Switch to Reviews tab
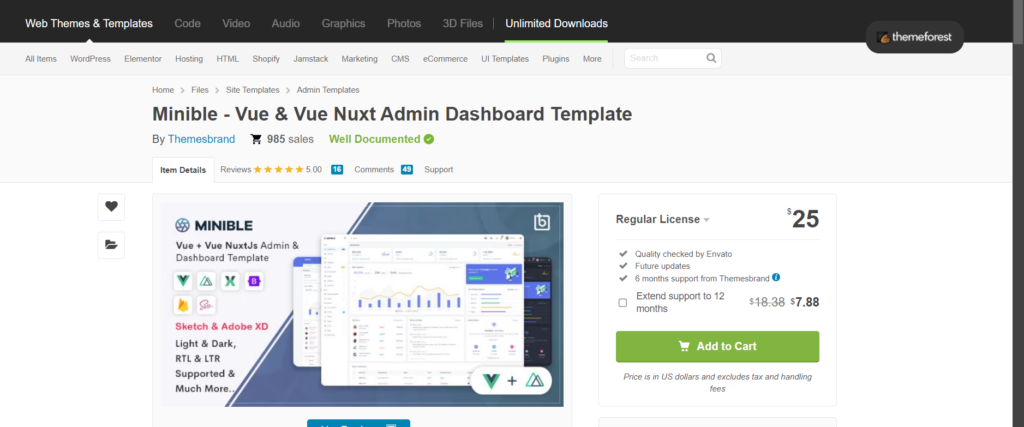 pyautogui.click(x=236, y=170)
